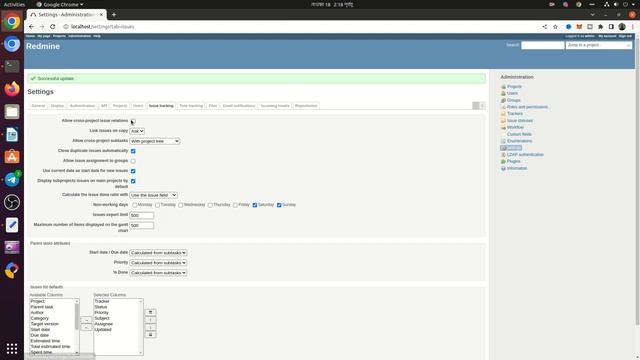This screenshot has width=640, height=360.
Task: Click Issues export limit field
Action: pos(142,215)
